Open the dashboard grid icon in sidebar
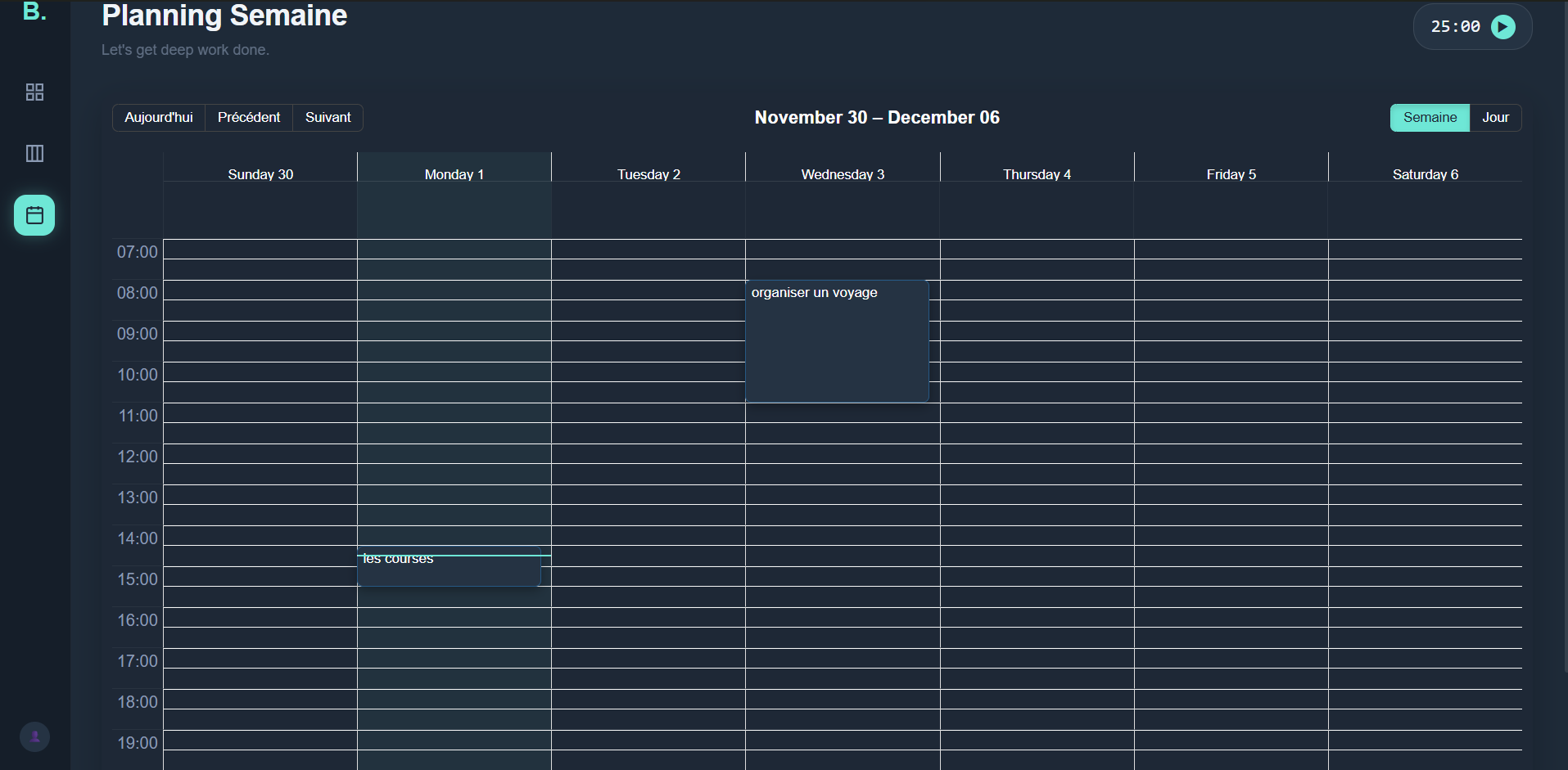Viewport: 1568px width, 770px height. point(34,92)
